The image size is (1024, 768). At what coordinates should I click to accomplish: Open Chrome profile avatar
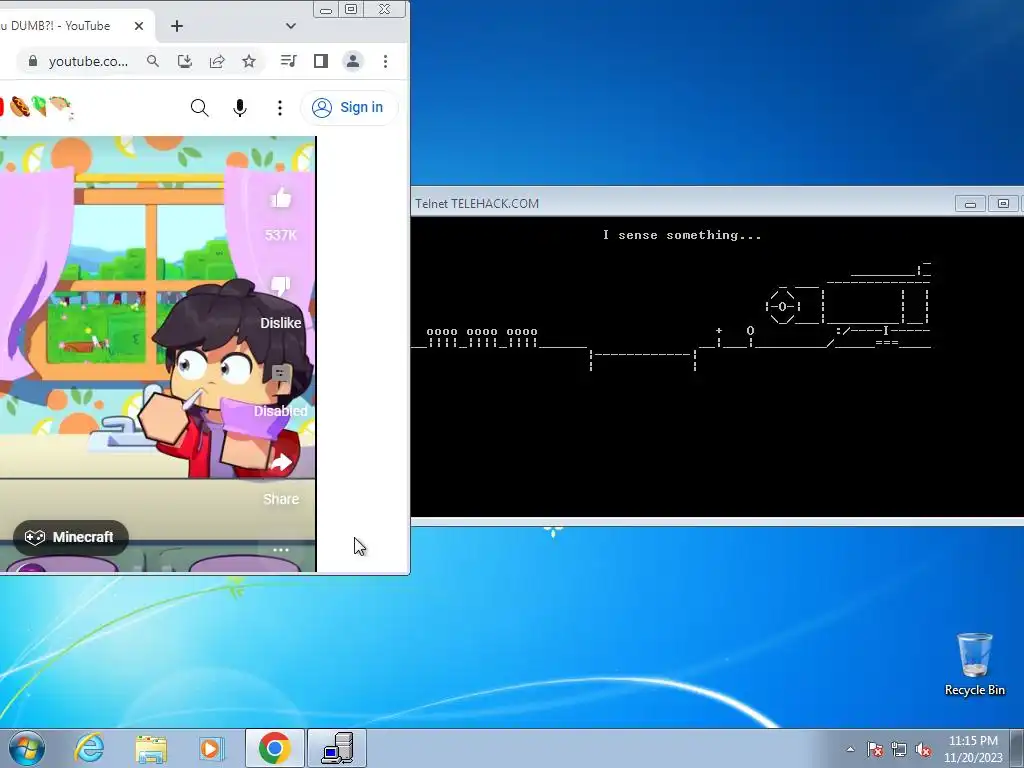coord(353,61)
